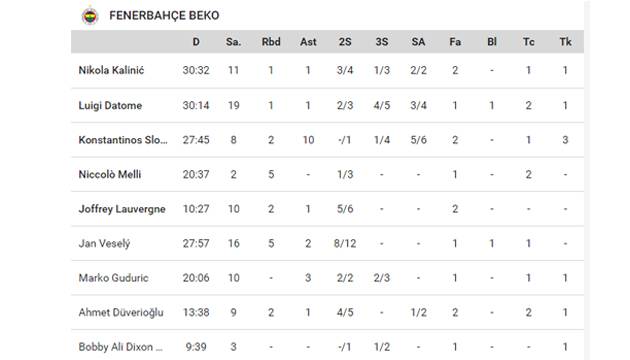Sort by the Tk column header
Viewport: 630px width, 360px height.
565,42
